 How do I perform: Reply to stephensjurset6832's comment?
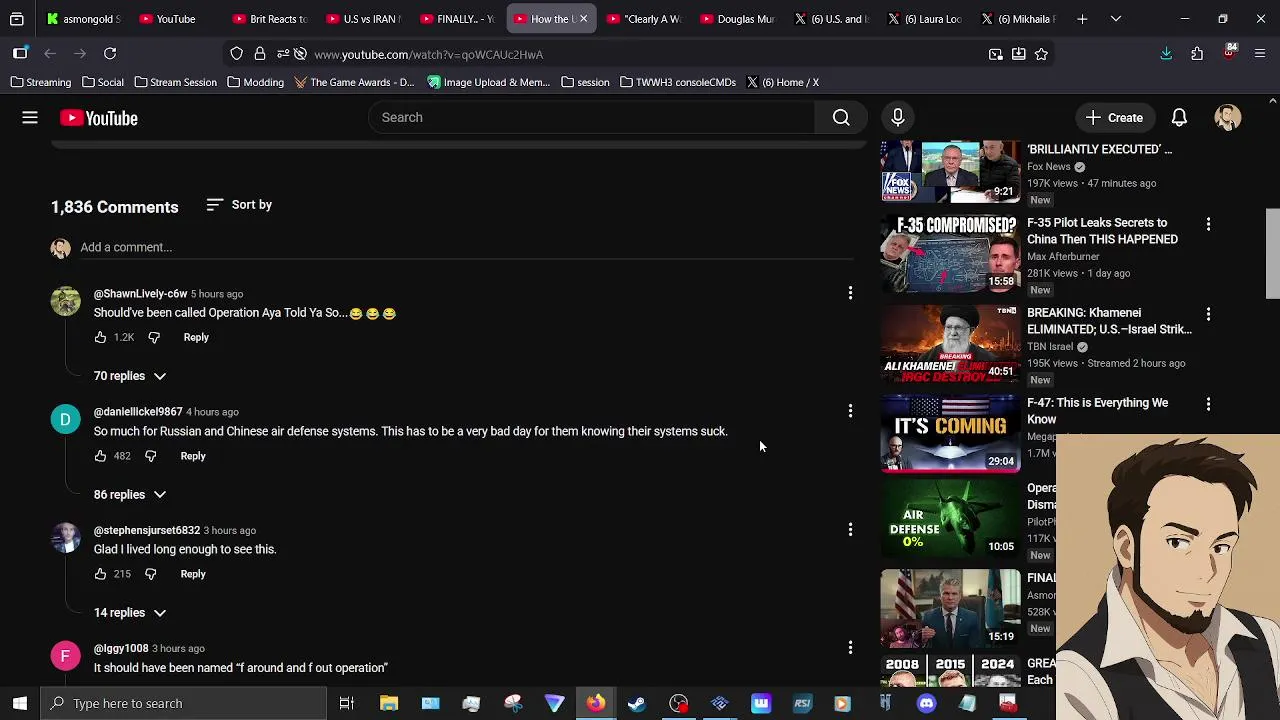click(x=193, y=574)
